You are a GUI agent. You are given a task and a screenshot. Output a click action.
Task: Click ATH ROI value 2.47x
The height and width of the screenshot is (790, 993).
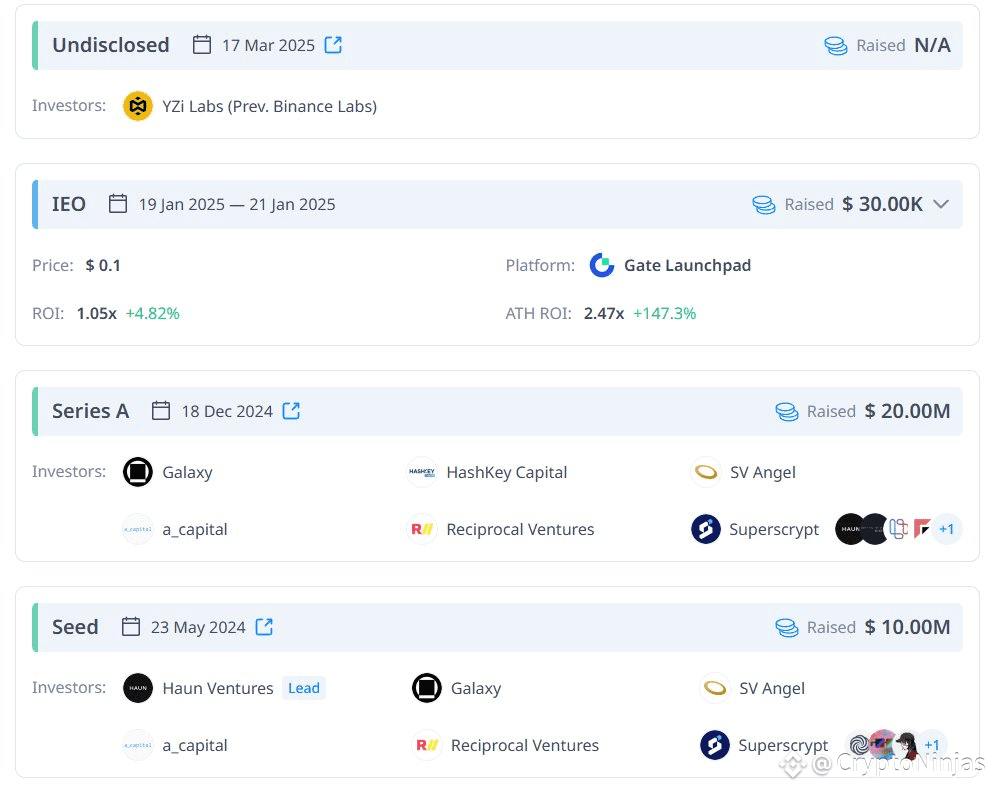pos(604,314)
